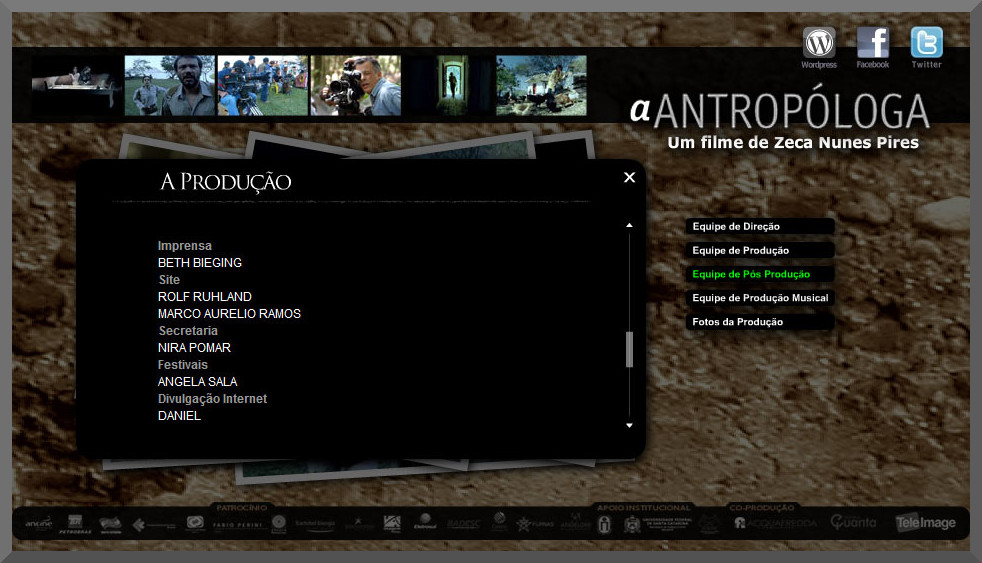Click the name MARCO AURELIO RAMOS
The image size is (982, 563).
click(x=229, y=314)
